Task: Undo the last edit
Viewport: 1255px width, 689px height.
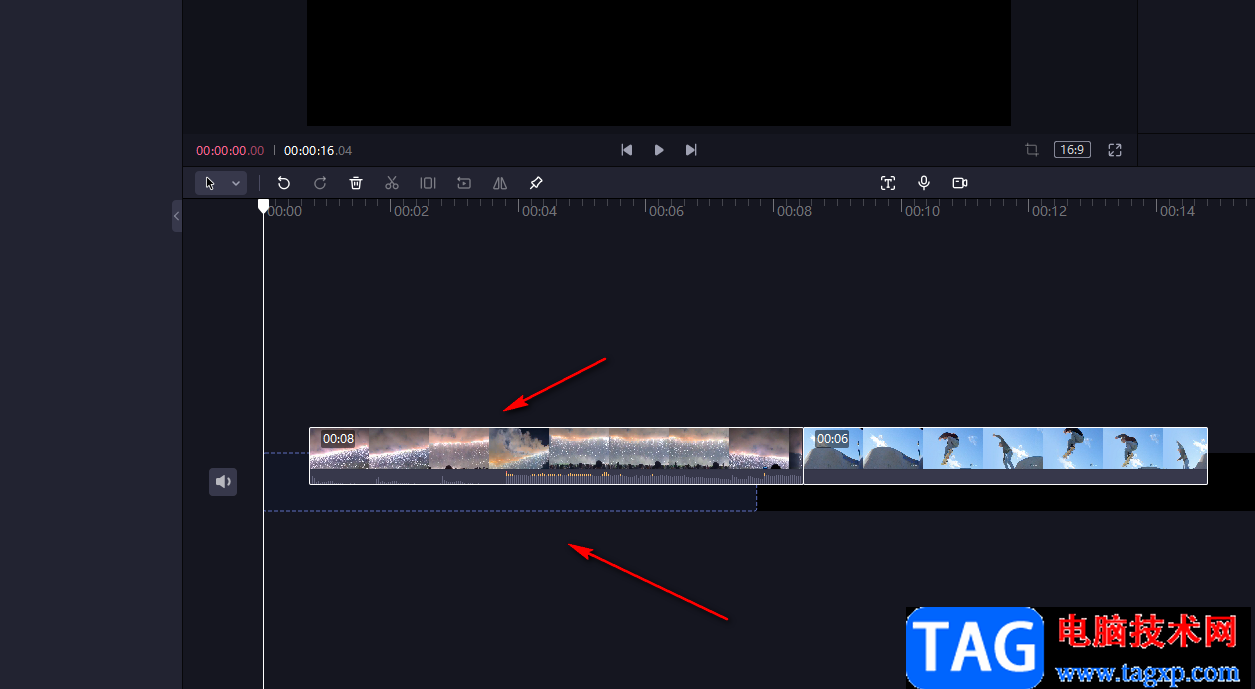Action: point(284,183)
